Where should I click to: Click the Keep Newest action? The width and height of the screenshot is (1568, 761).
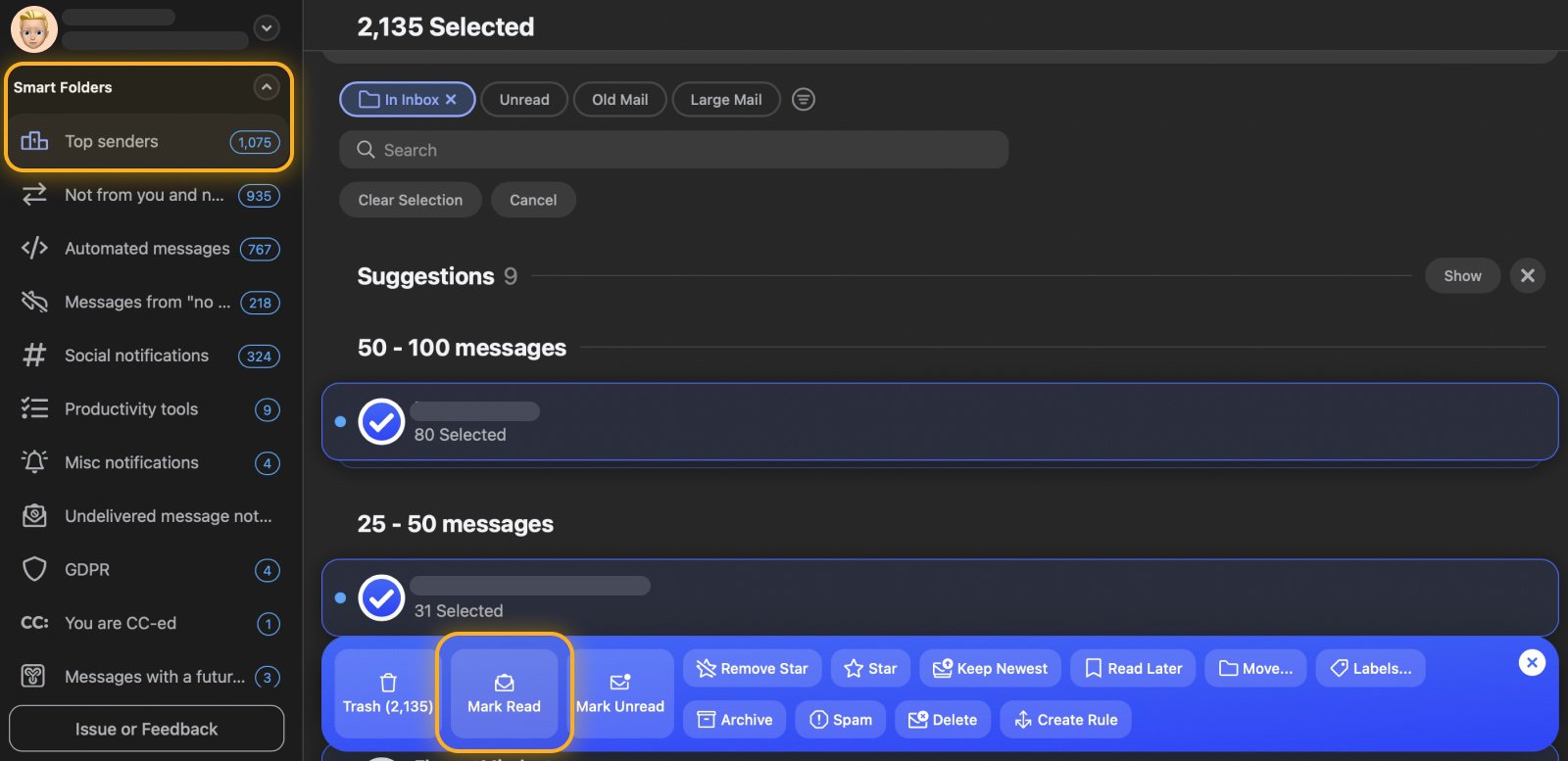[x=990, y=669]
